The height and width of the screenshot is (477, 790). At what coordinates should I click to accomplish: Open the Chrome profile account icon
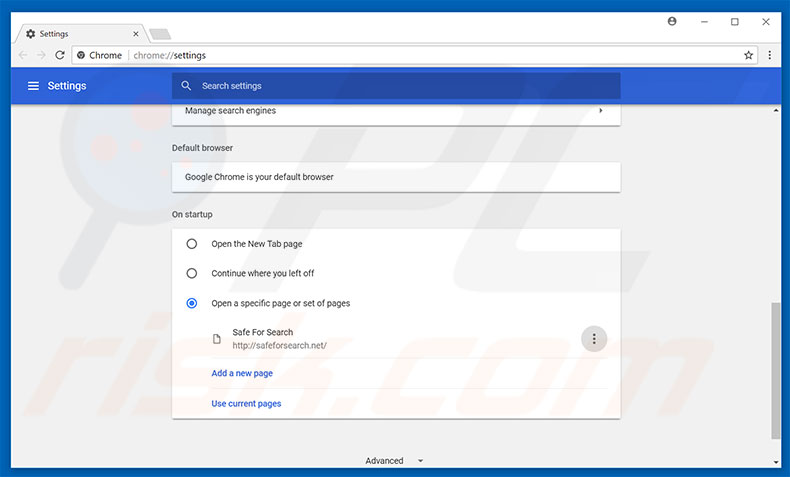click(672, 21)
